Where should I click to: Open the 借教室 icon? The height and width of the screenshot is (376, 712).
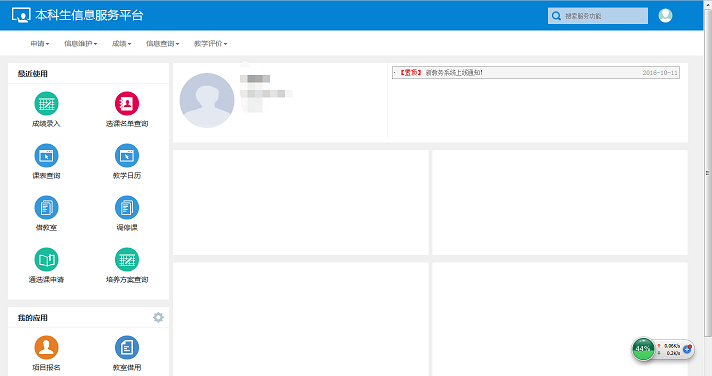tap(46, 208)
